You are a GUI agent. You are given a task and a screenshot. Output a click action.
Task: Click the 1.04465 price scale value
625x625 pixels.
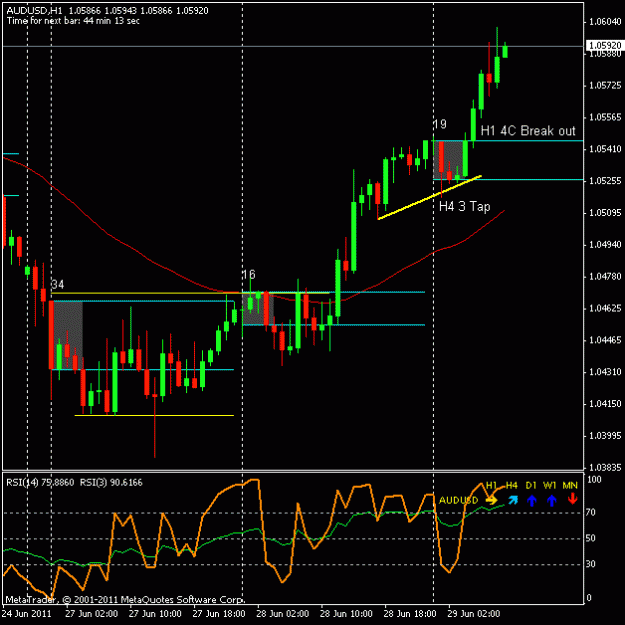605,340
